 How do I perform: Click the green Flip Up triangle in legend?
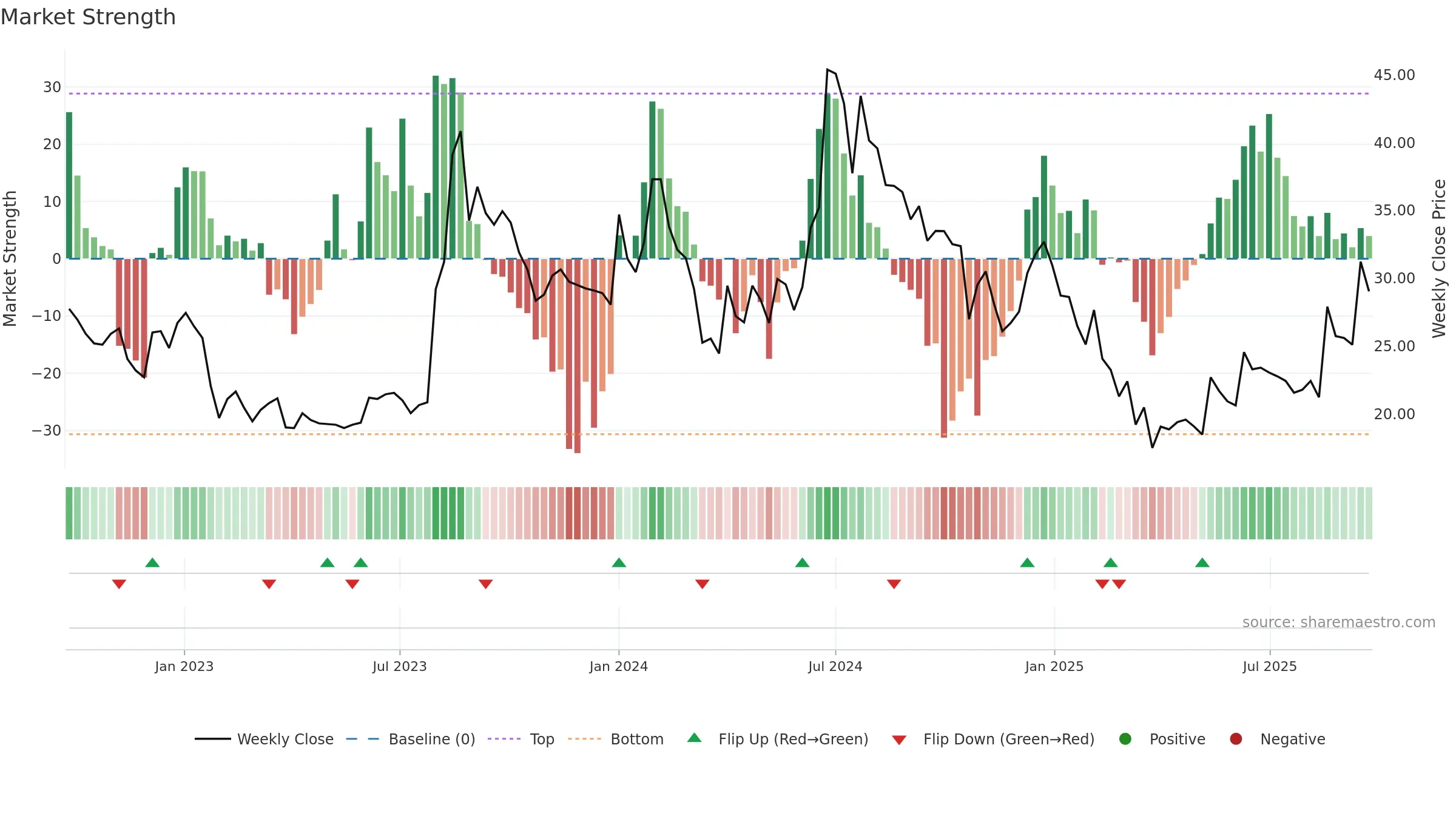[x=694, y=738]
